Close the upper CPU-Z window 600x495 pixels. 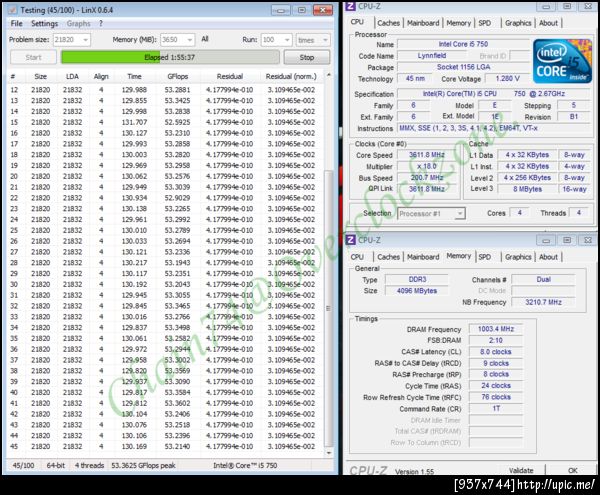coord(588,6)
